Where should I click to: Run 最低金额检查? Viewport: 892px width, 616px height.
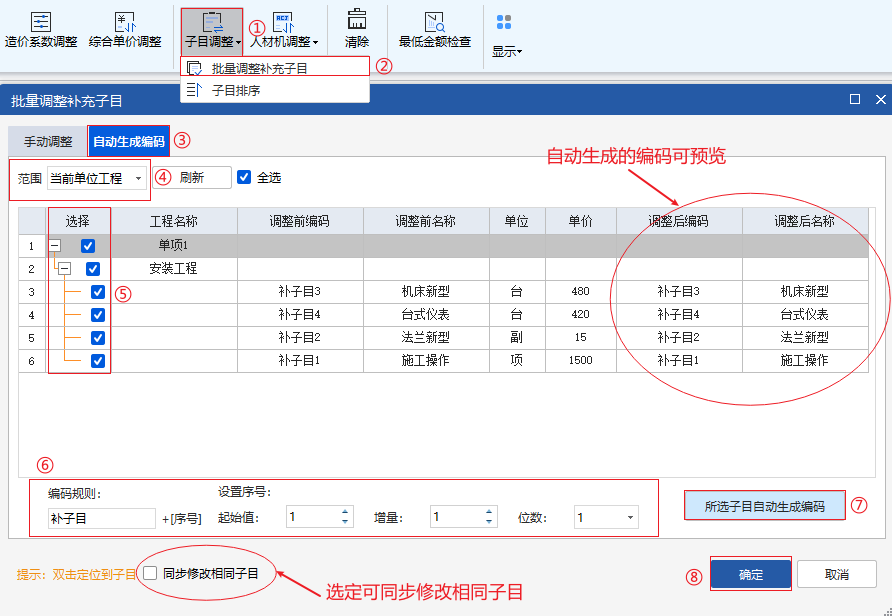point(435,30)
